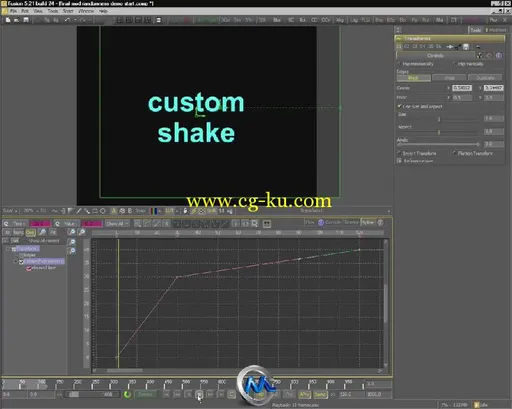Switch to the Timeline tab
The width and height of the screenshot is (512, 409).
[x=351, y=222]
